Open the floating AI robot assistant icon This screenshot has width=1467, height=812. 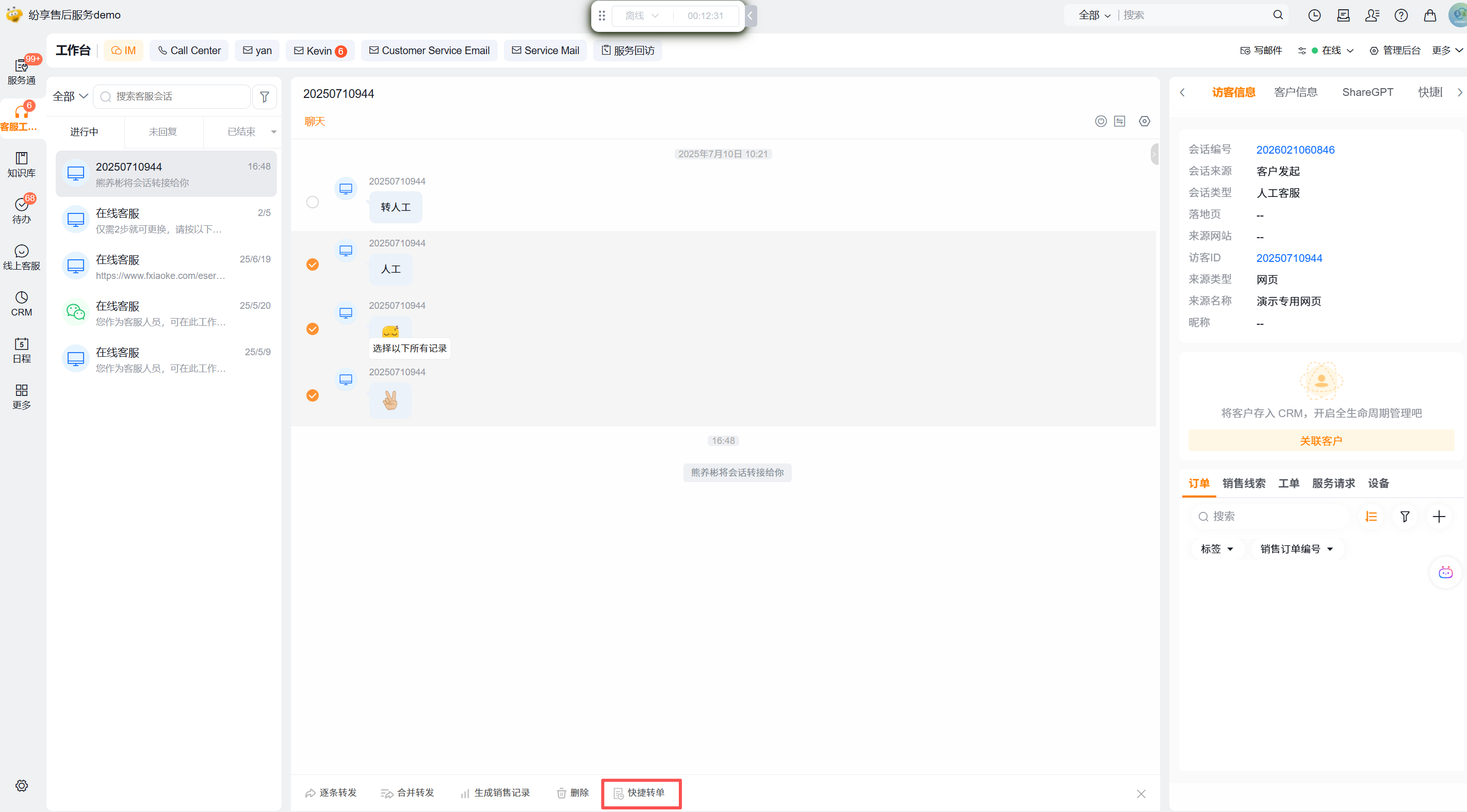[1445, 572]
